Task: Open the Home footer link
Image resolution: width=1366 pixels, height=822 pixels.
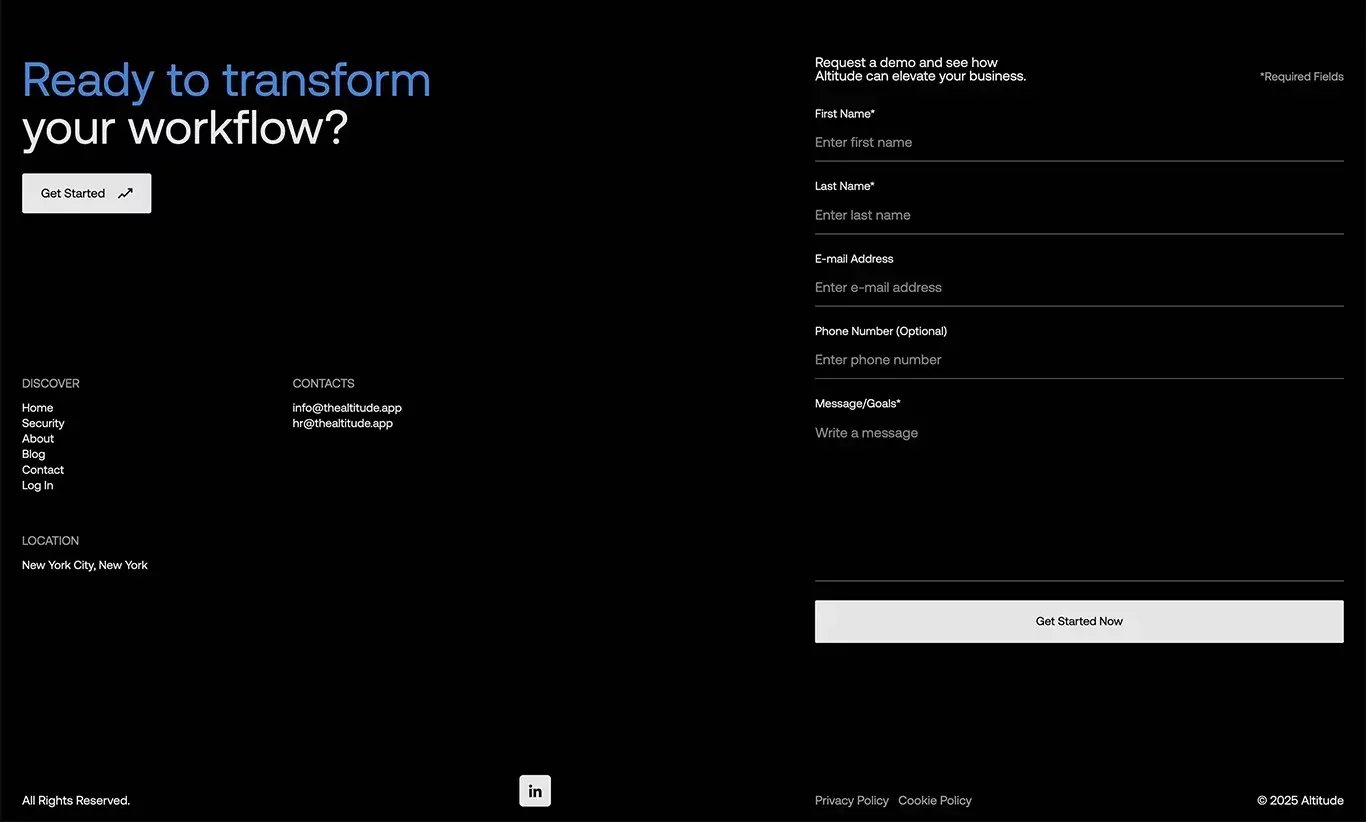Action: point(38,408)
